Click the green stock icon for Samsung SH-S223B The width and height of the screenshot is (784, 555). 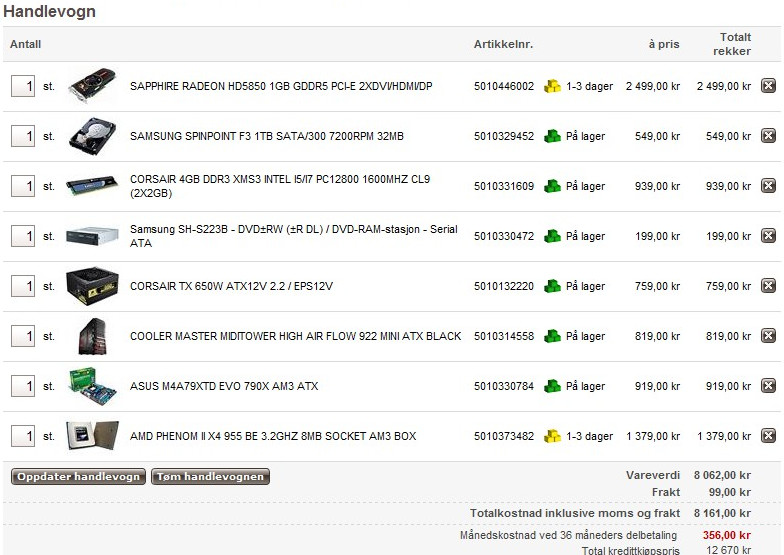click(552, 236)
